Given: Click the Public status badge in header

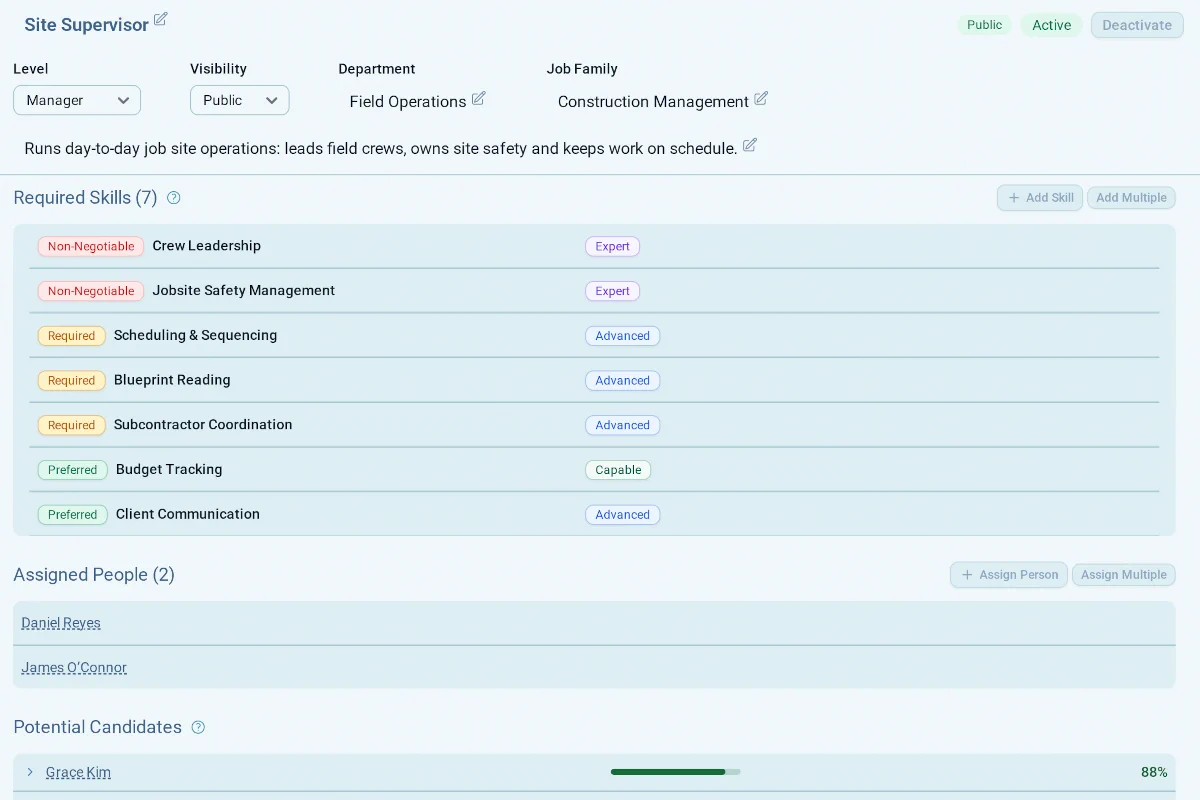Looking at the screenshot, I should point(984,25).
